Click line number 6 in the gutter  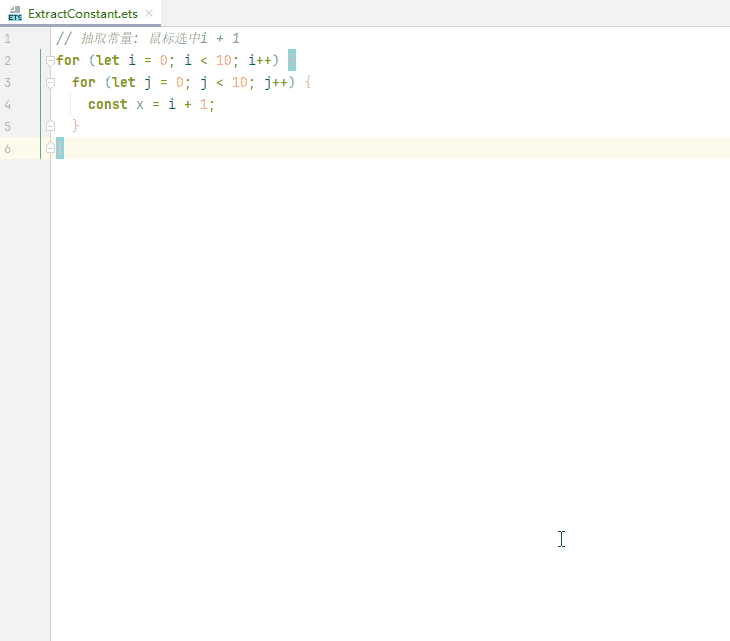pos(8,149)
